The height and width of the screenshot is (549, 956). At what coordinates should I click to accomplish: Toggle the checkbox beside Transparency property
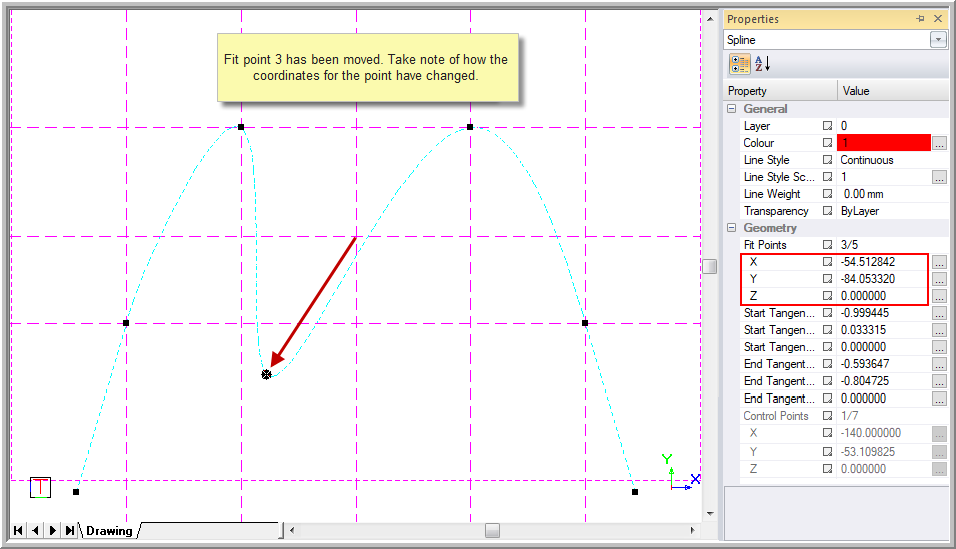point(827,211)
